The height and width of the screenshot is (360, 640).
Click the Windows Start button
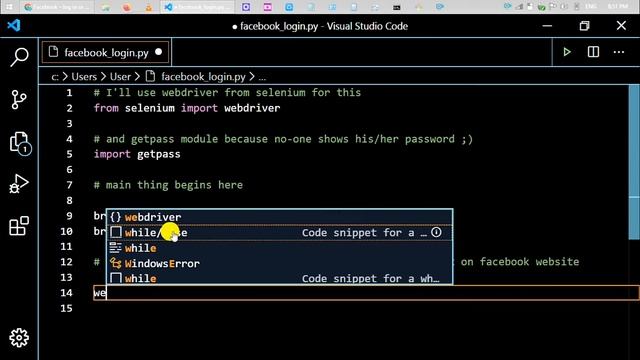(x=9, y=7)
